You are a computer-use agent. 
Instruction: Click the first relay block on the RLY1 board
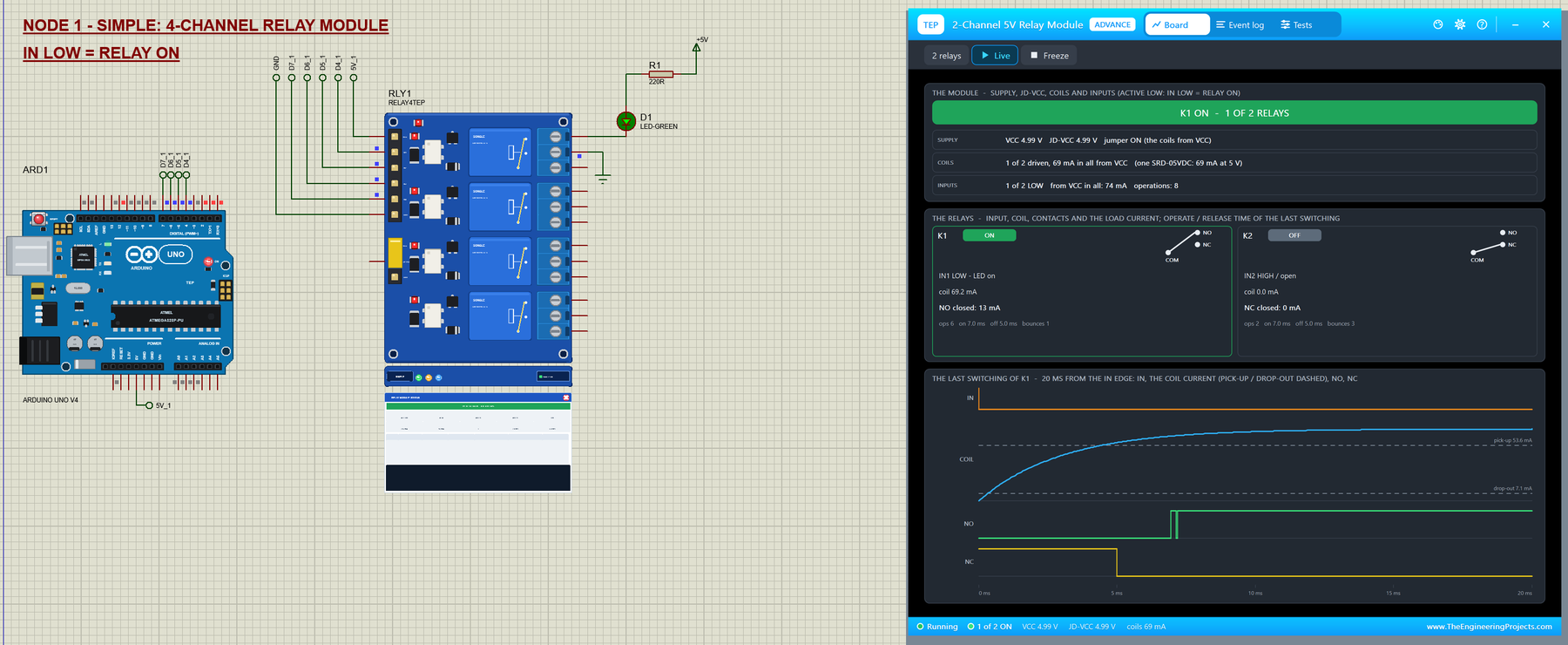click(499, 152)
